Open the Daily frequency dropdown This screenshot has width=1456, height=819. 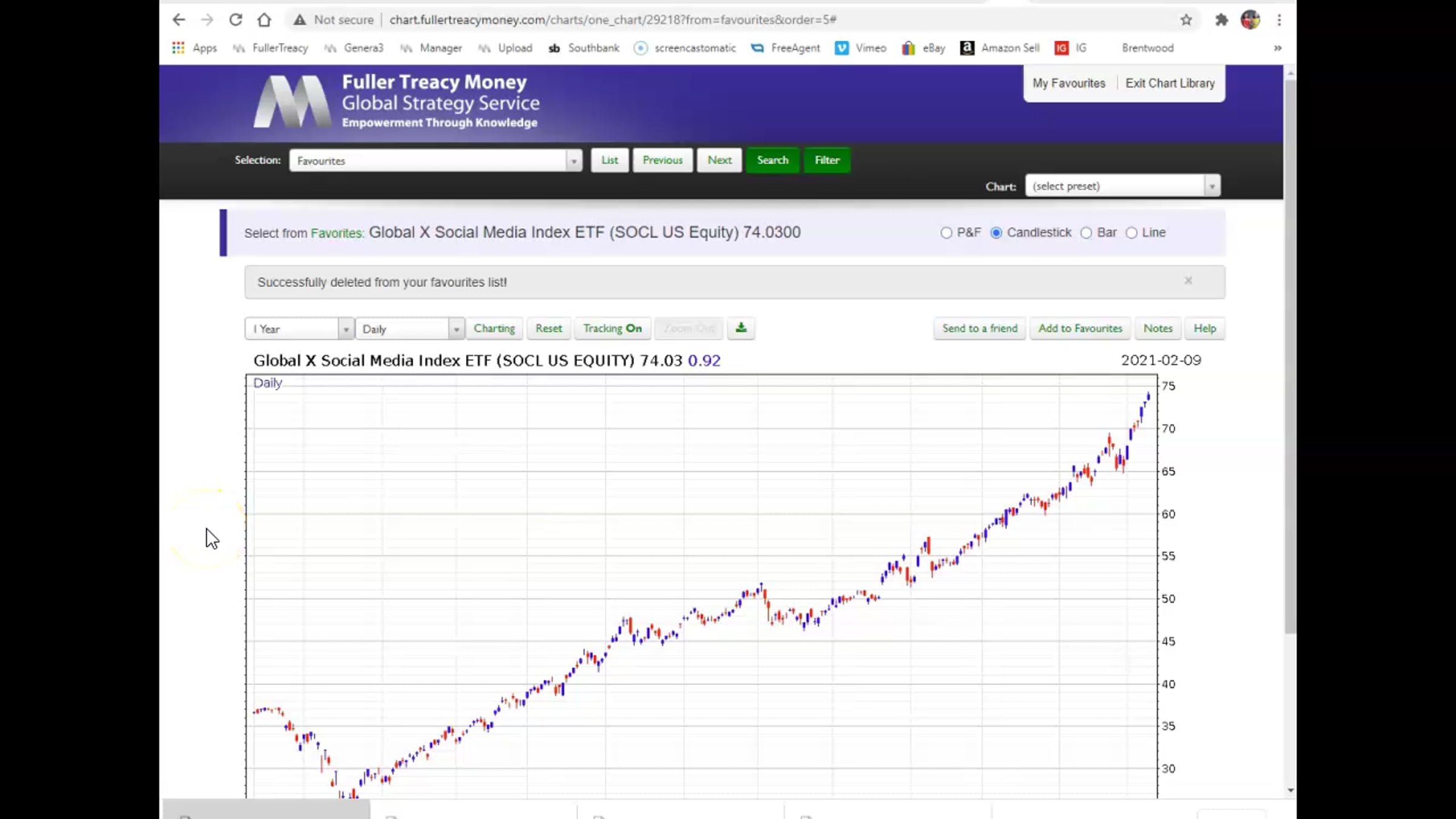point(410,329)
